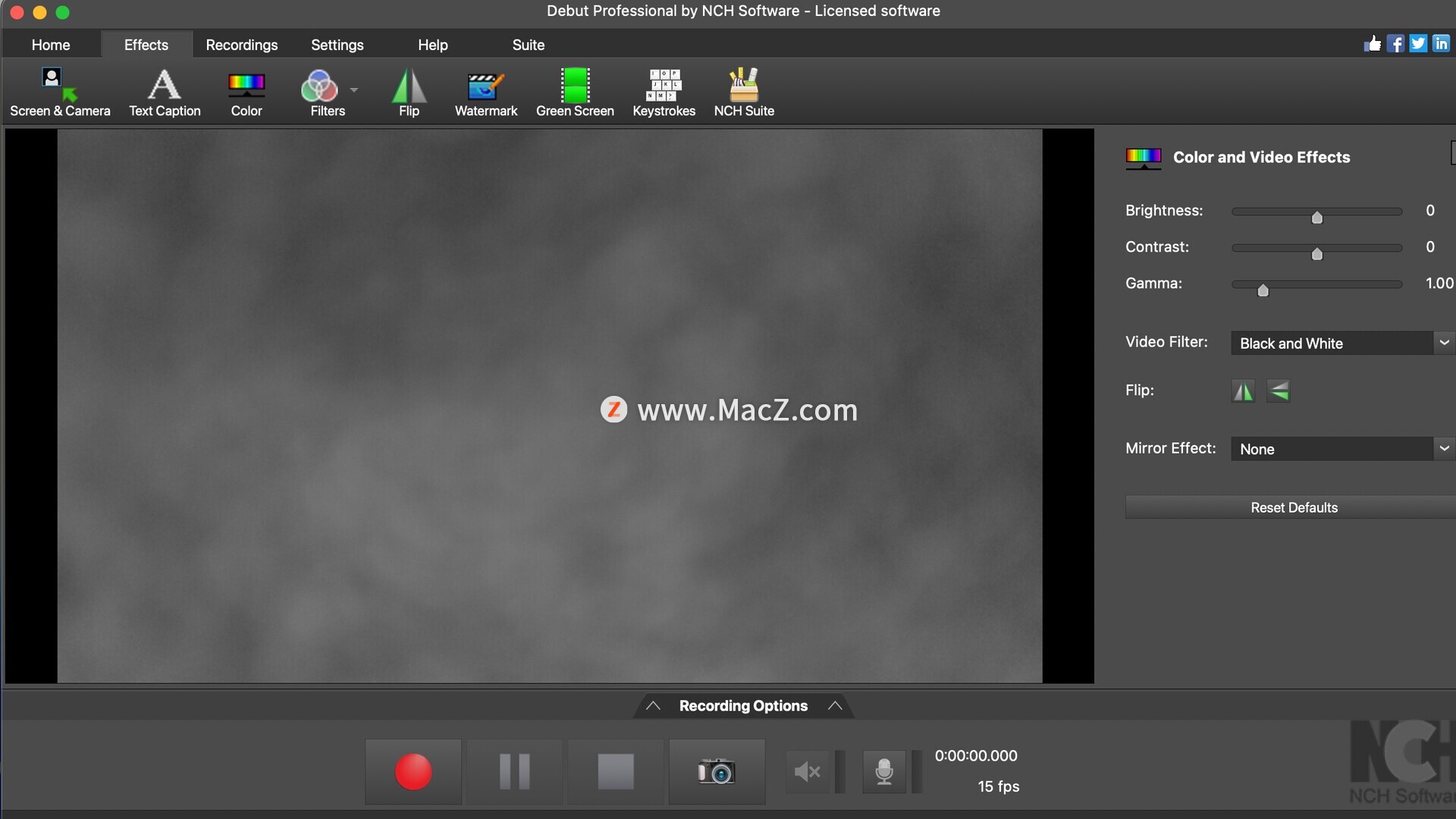This screenshot has width=1456, height=819.
Task: Share on Twitter icon
Action: click(1418, 43)
